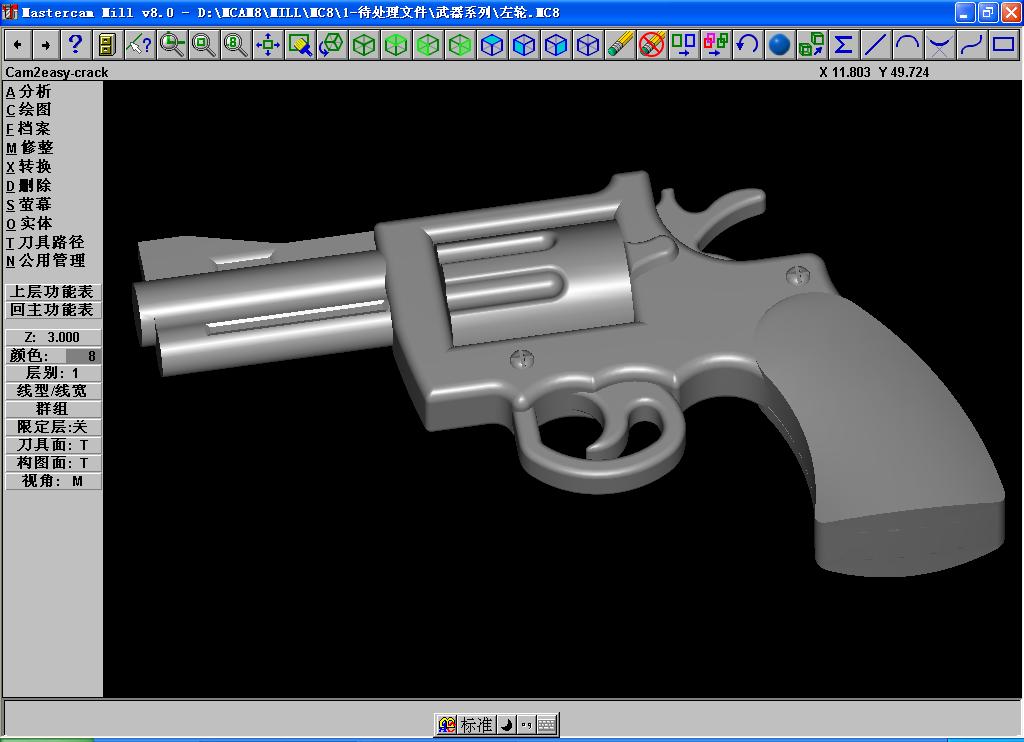Open help with the question mark icon
The image size is (1024, 742).
click(75, 45)
